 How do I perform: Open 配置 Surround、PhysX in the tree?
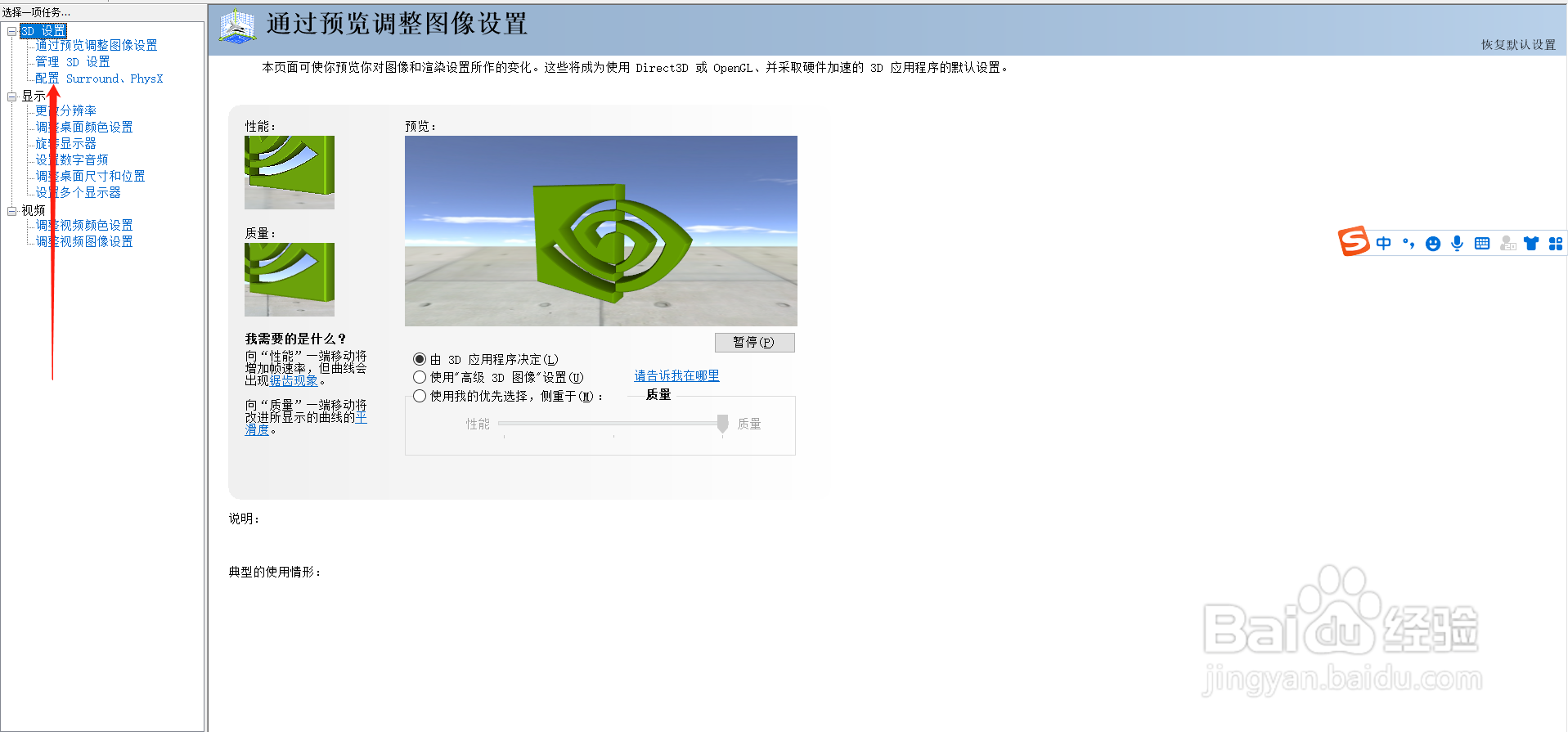point(99,79)
